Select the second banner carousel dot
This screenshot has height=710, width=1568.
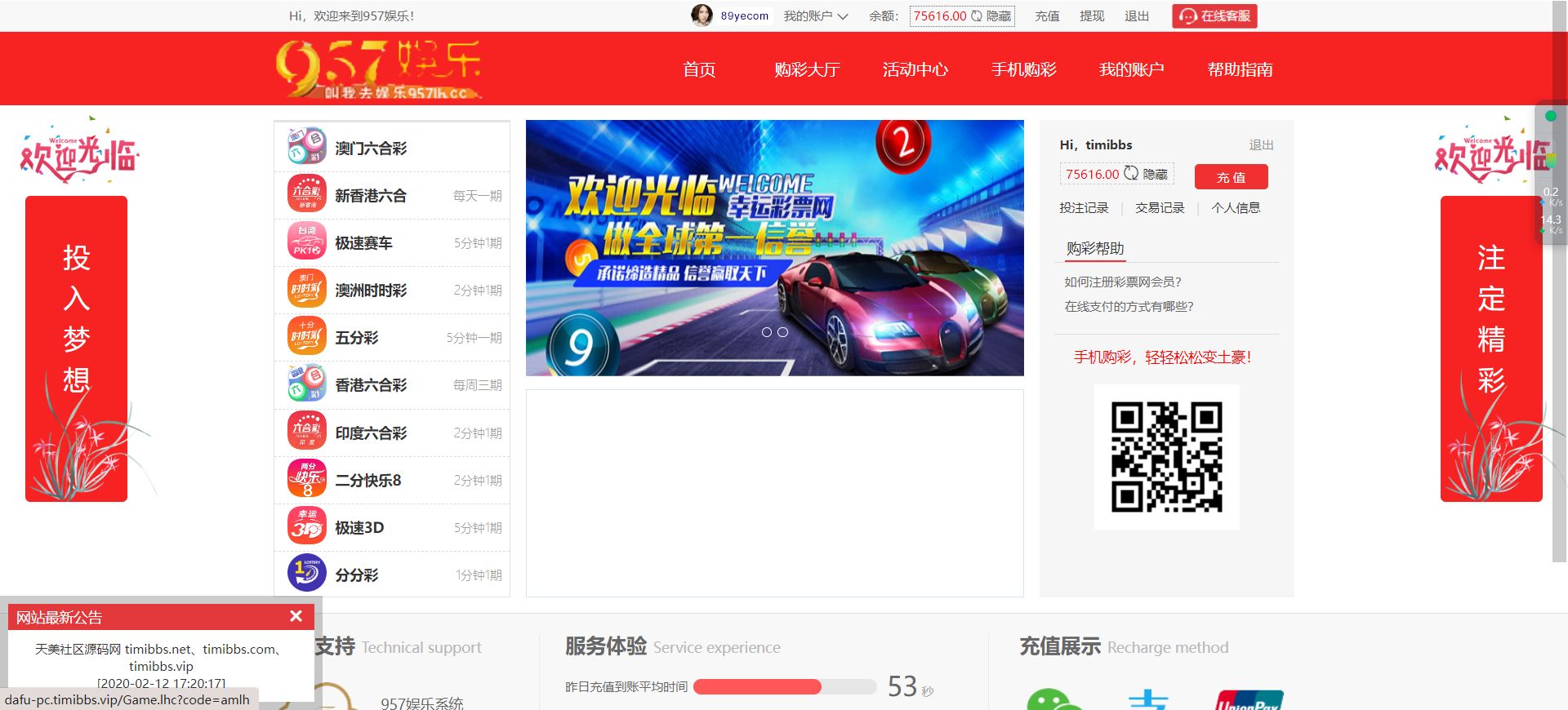click(782, 332)
